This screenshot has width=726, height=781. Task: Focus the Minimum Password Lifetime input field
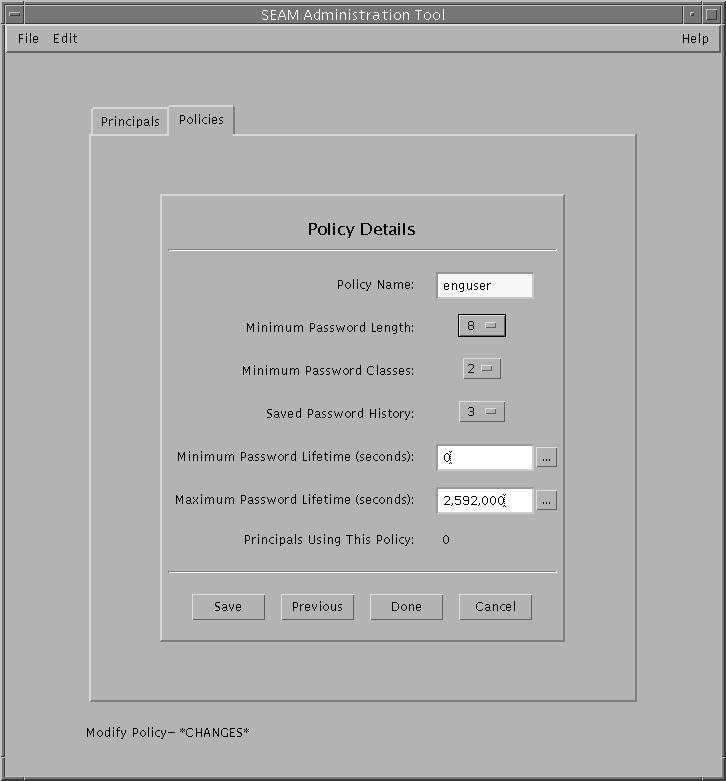click(x=485, y=457)
